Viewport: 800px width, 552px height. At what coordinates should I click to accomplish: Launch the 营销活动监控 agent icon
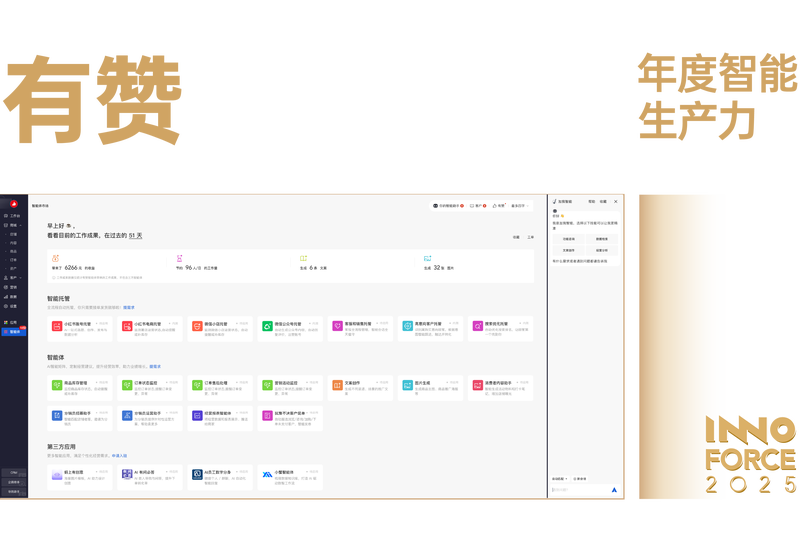tap(267, 385)
